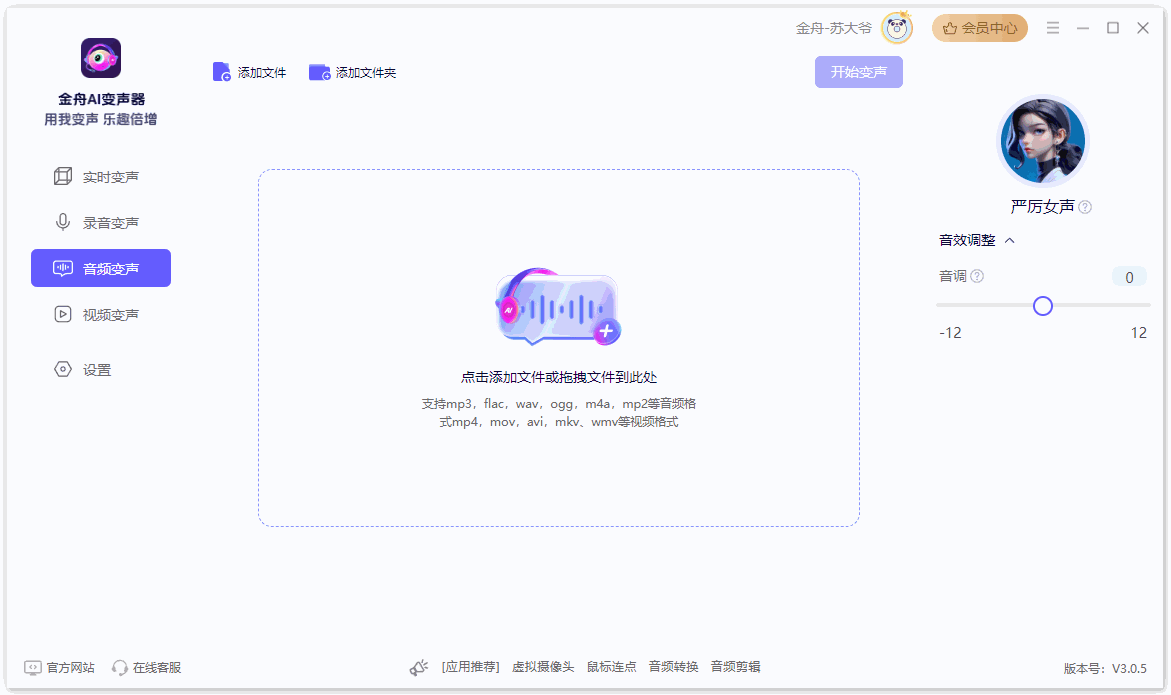This screenshot has height=695, width=1171.
Task: Collapse the 音效调整 section chevron
Action: pyautogui.click(x=1010, y=240)
